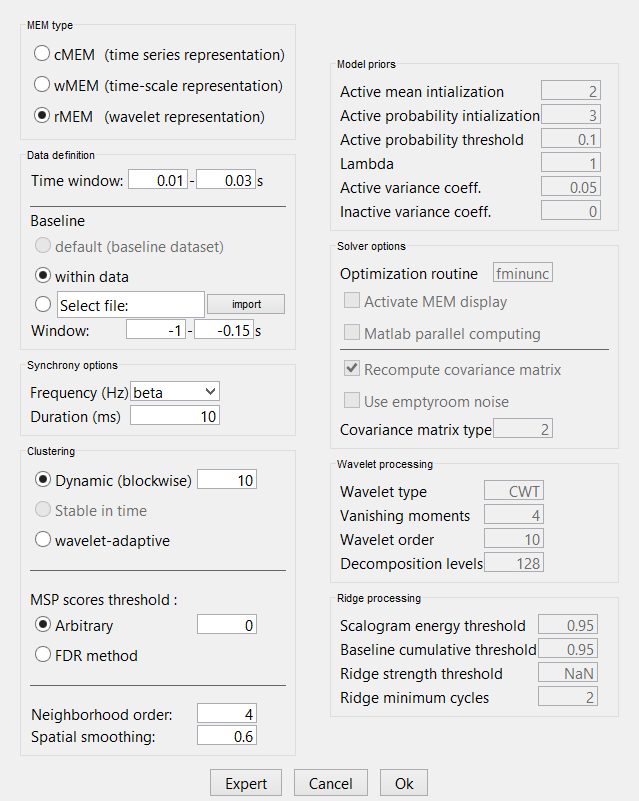
Task: Confirm with the Ok button
Action: pos(403,783)
